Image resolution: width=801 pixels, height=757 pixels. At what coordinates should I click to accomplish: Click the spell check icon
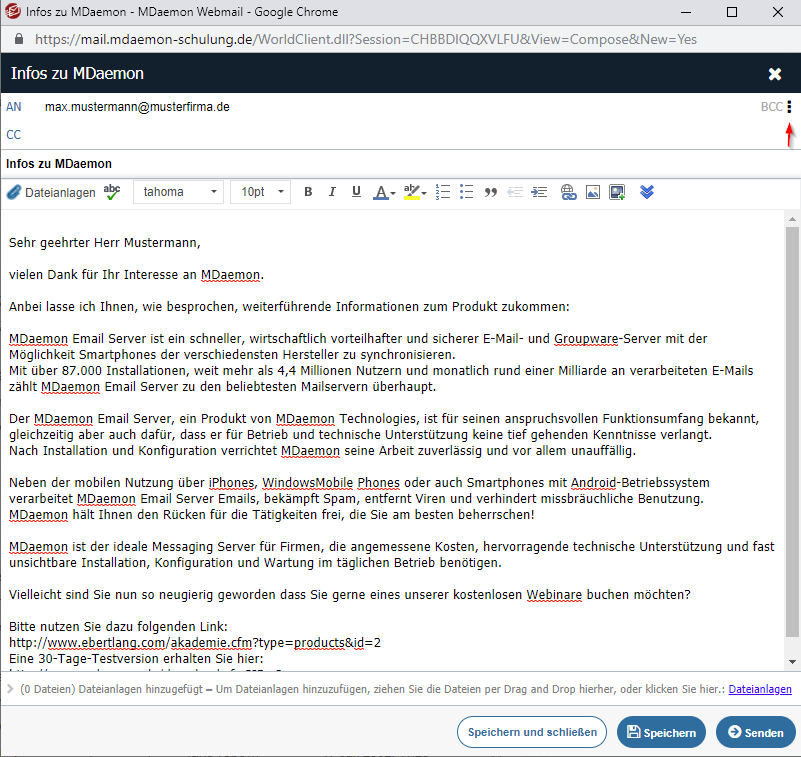[112, 192]
